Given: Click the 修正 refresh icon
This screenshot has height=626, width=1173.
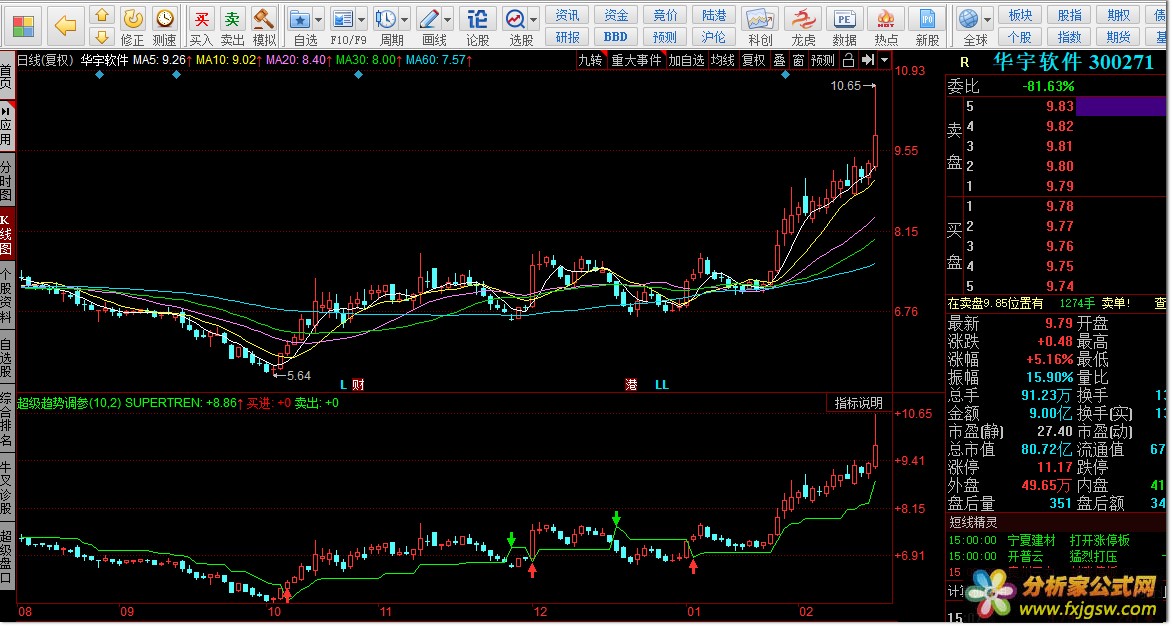Looking at the screenshot, I should point(132,19).
